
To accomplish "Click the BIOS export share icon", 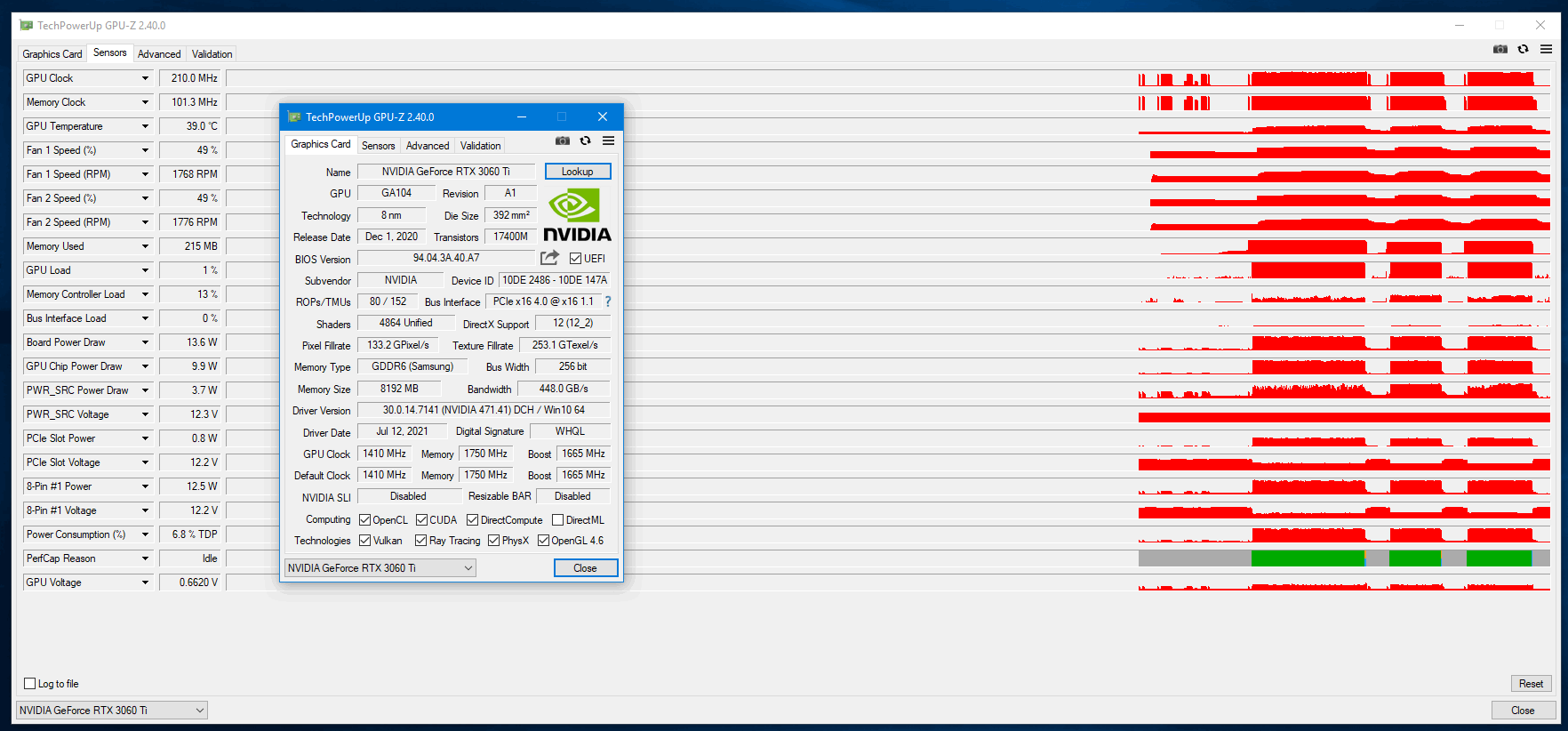I will pos(550,258).
